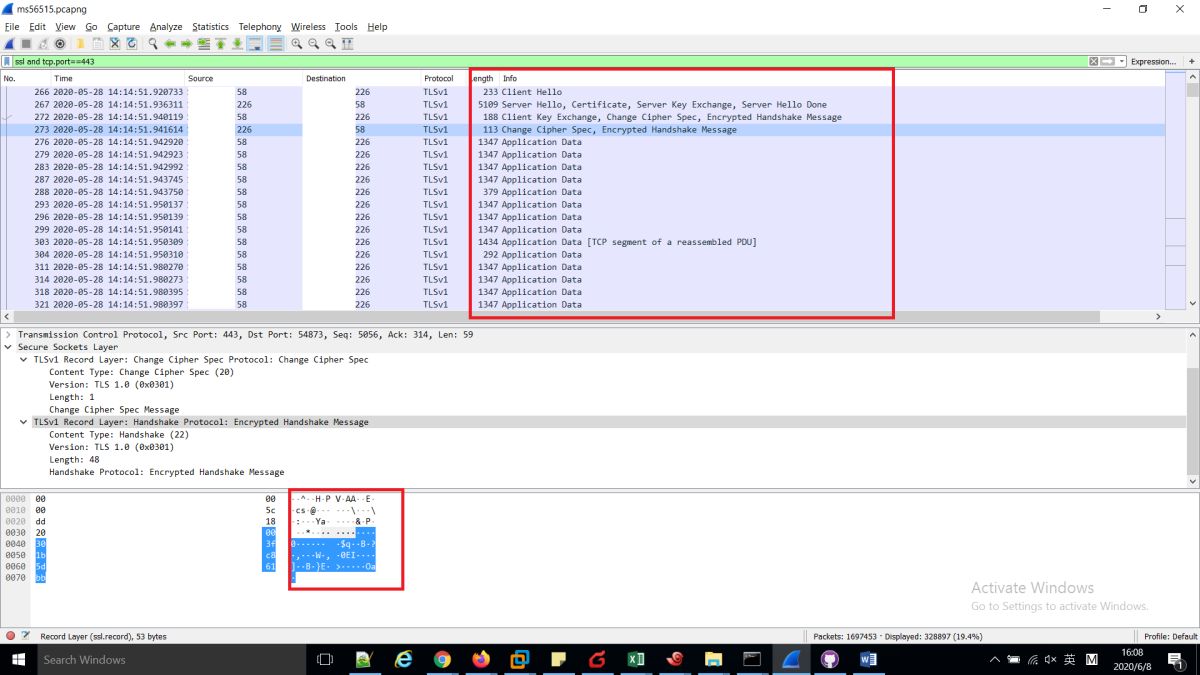
Task: Open the Capture menu
Action: pos(123,27)
